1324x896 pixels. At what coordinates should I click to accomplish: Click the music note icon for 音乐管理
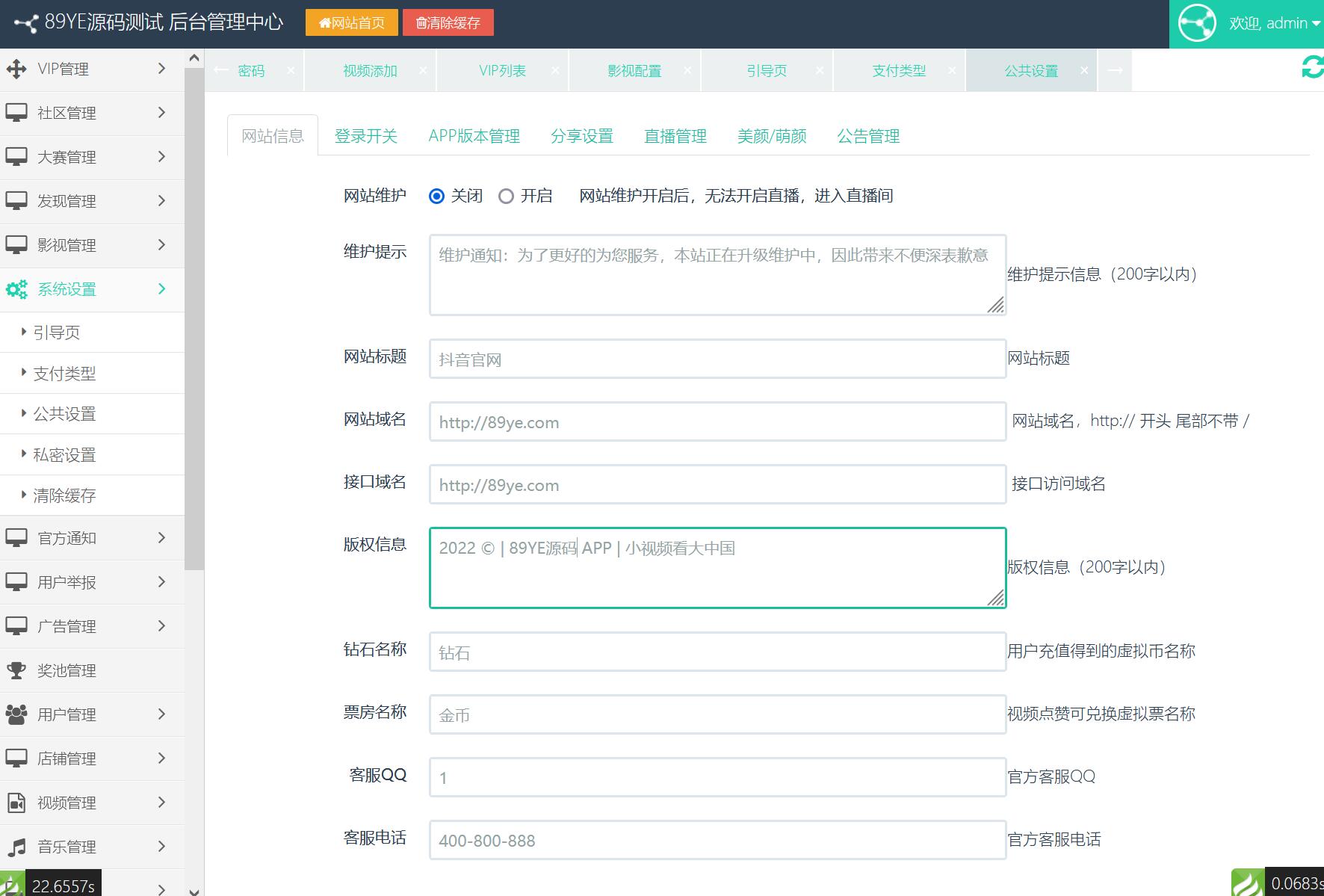point(16,847)
